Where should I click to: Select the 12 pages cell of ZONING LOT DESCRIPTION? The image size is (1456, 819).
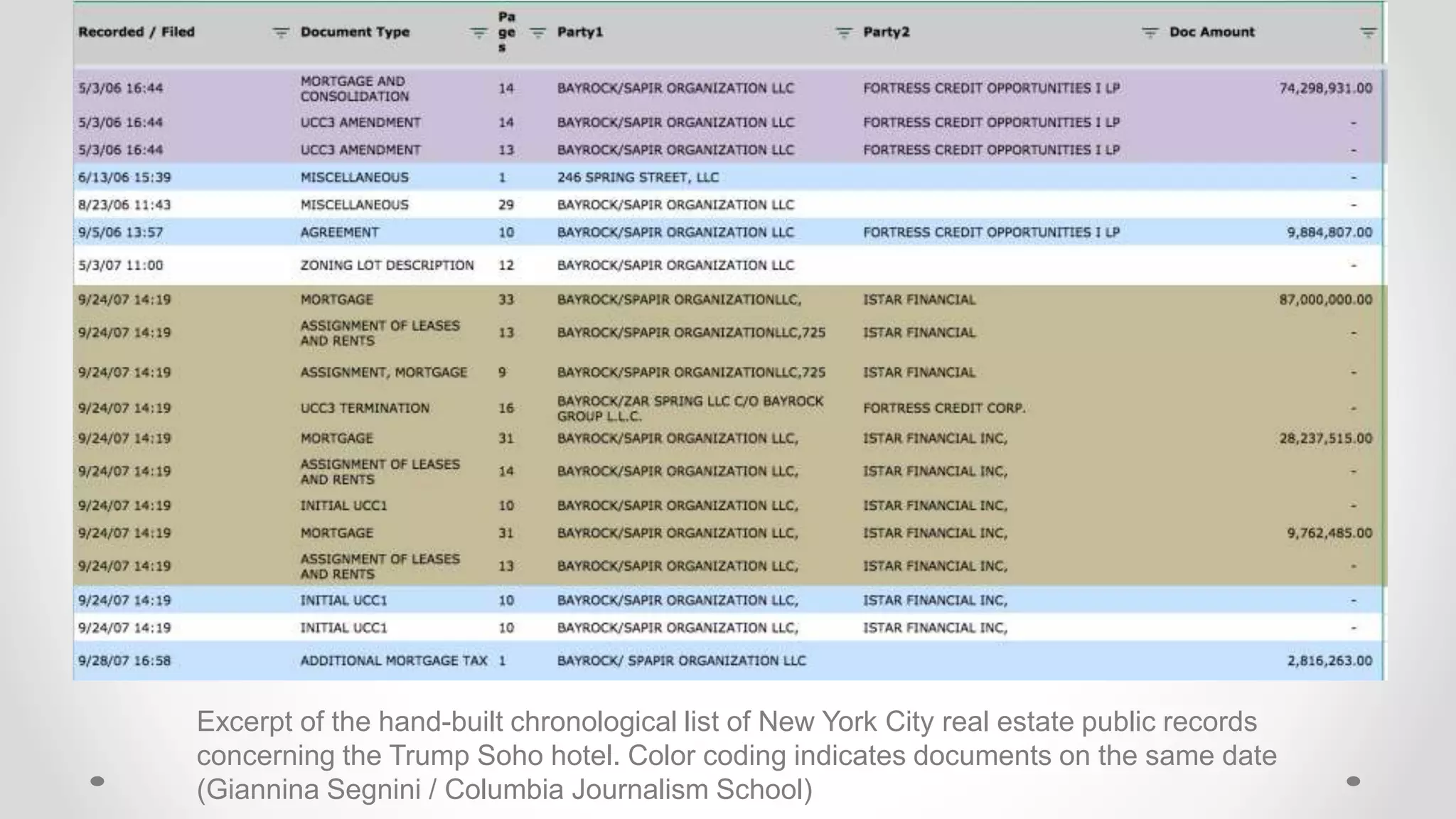click(x=506, y=265)
